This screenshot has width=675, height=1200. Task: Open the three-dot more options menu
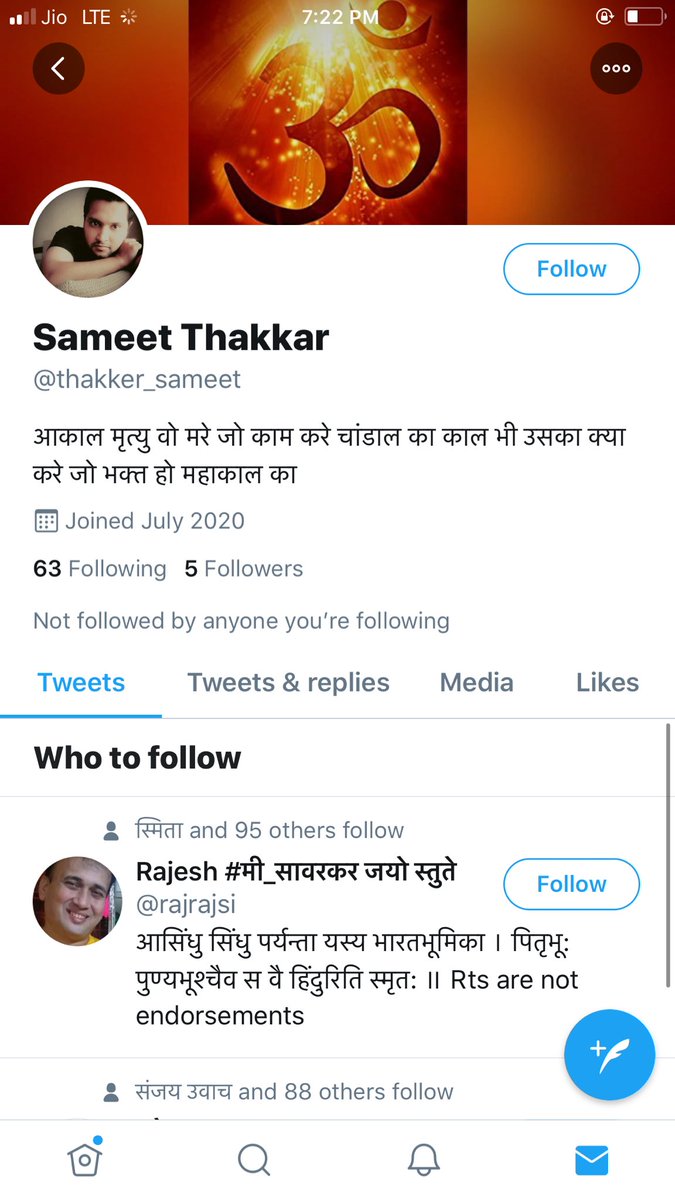click(616, 68)
